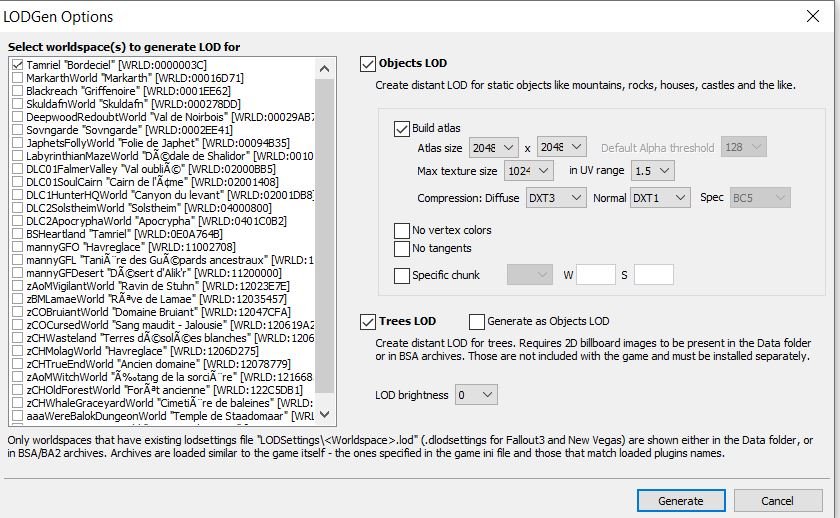Image resolution: width=840 pixels, height=518 pixels.
Task: Click the Generate button
Action: (x=681, y=501)
